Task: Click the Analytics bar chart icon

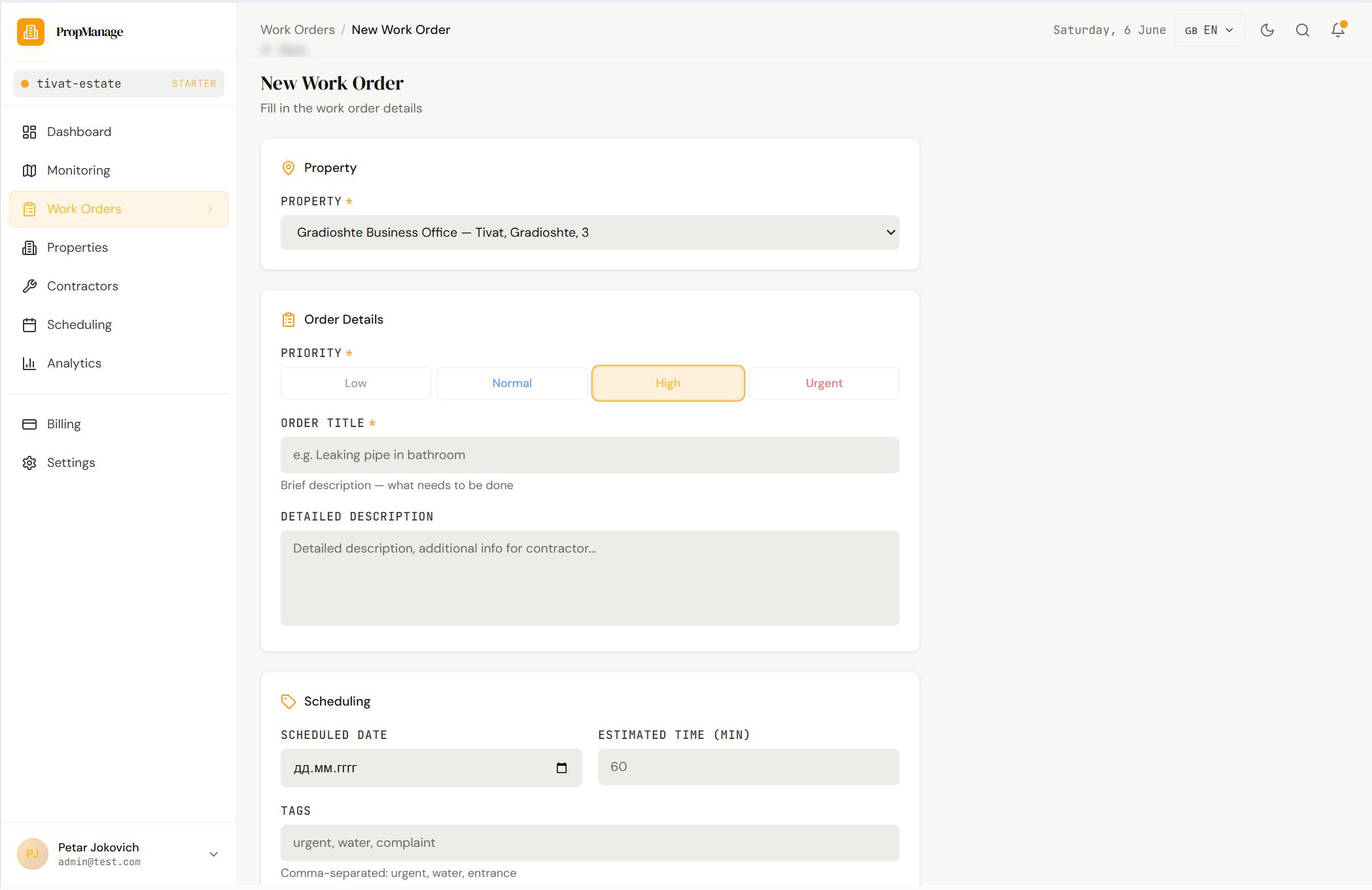Action: tap(29, 364)
